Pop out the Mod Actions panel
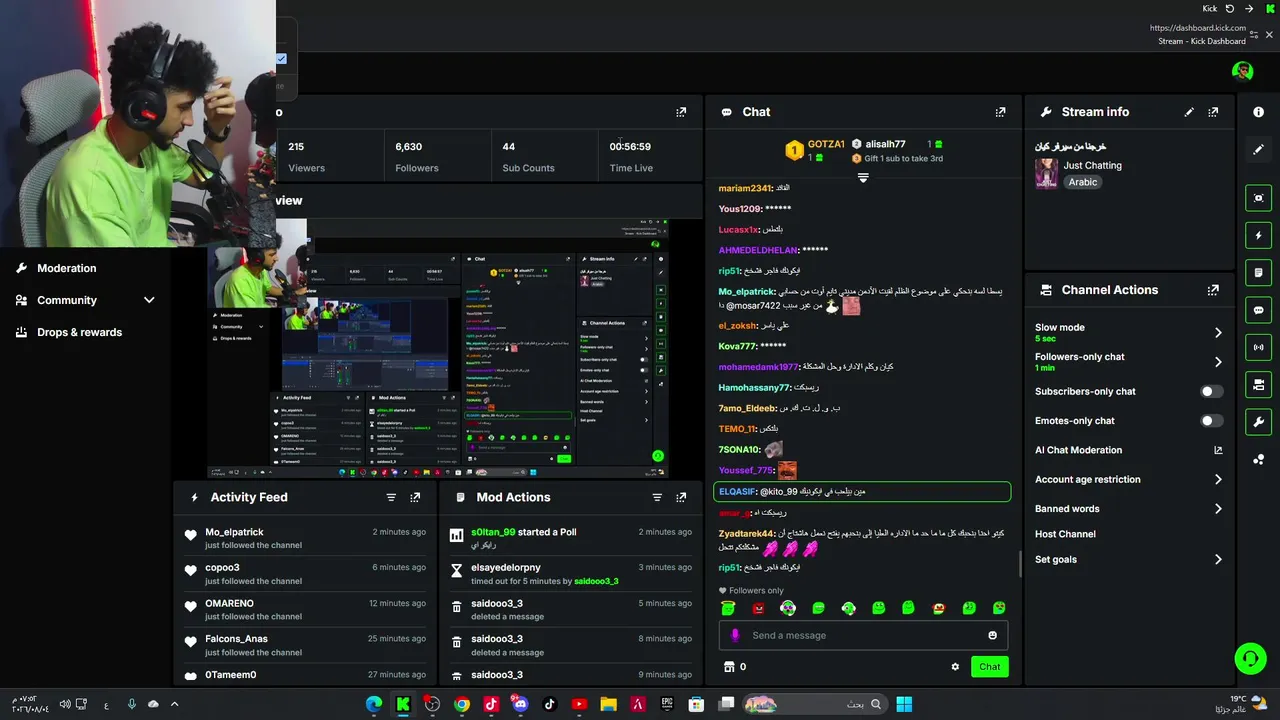The height and width of the screenshot is (720, 1280). tap(681, 497)
